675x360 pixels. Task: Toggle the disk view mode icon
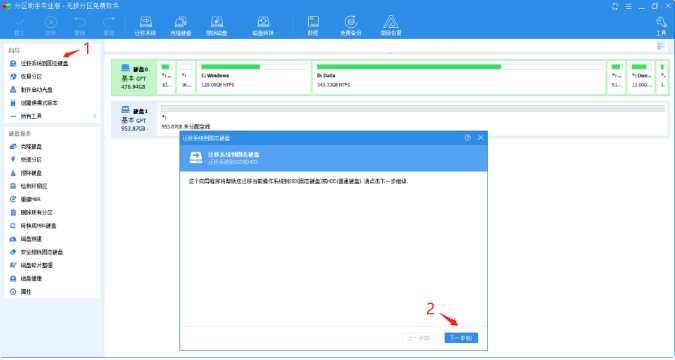(x=660, y=46)
